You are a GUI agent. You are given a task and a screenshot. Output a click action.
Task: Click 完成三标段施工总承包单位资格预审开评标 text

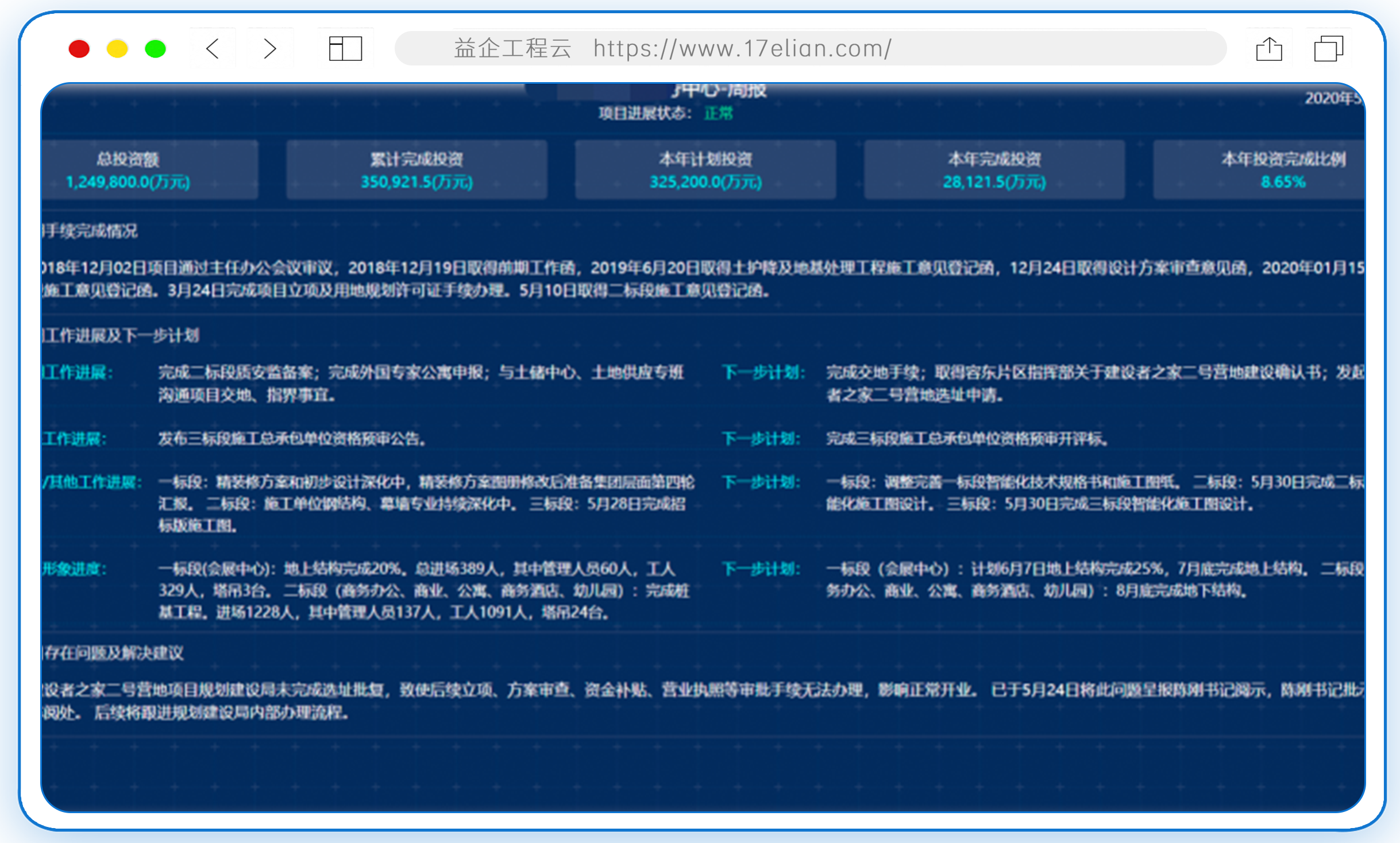pos(967,439)
